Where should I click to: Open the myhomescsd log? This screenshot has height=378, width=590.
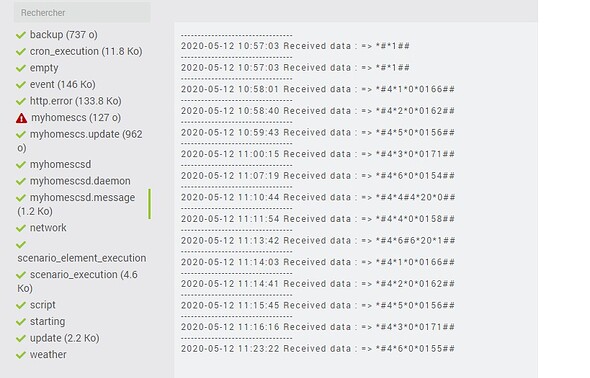[x=60, y=164]
